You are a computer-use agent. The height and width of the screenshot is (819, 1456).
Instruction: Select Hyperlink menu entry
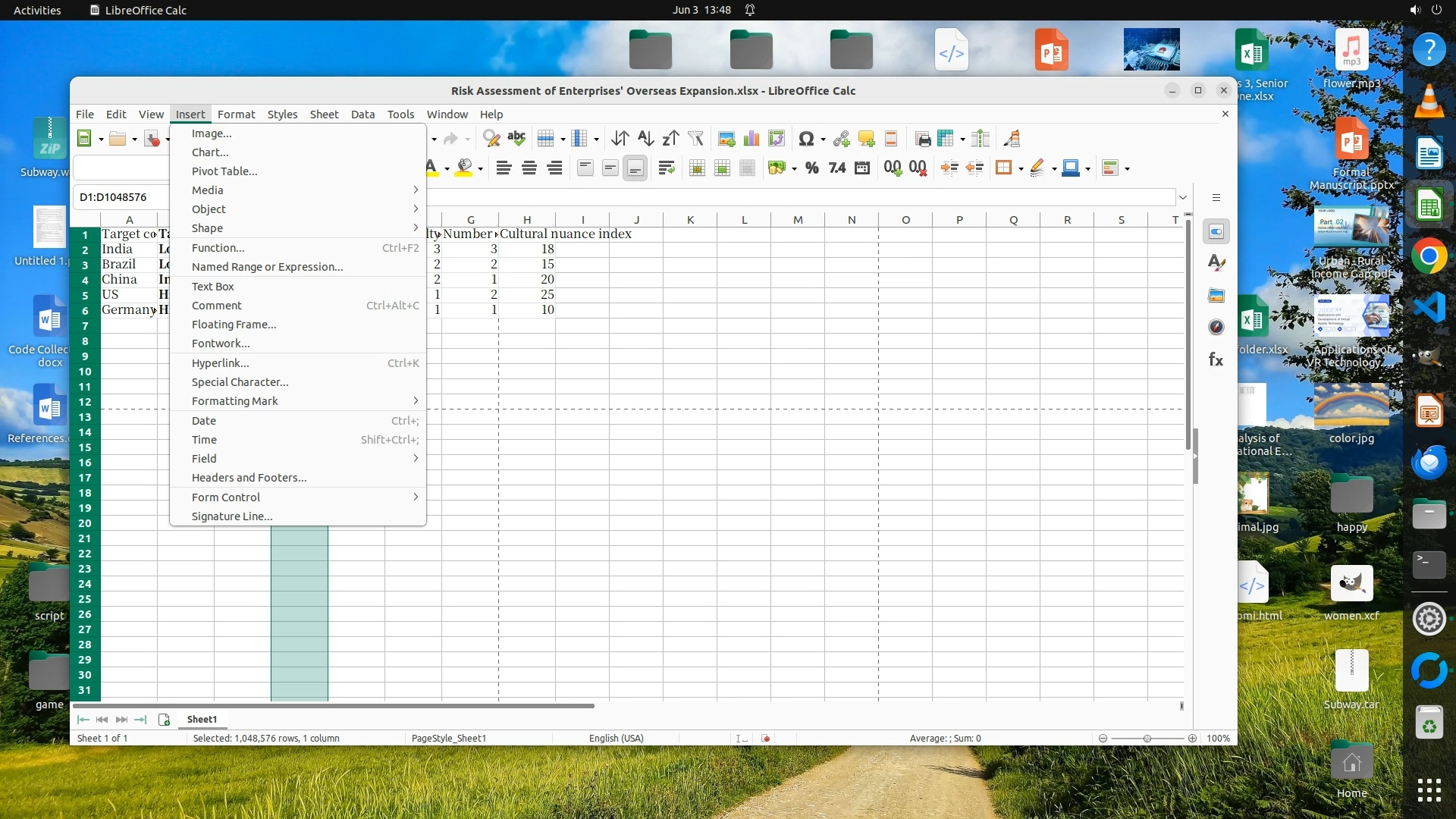point(220,363)
